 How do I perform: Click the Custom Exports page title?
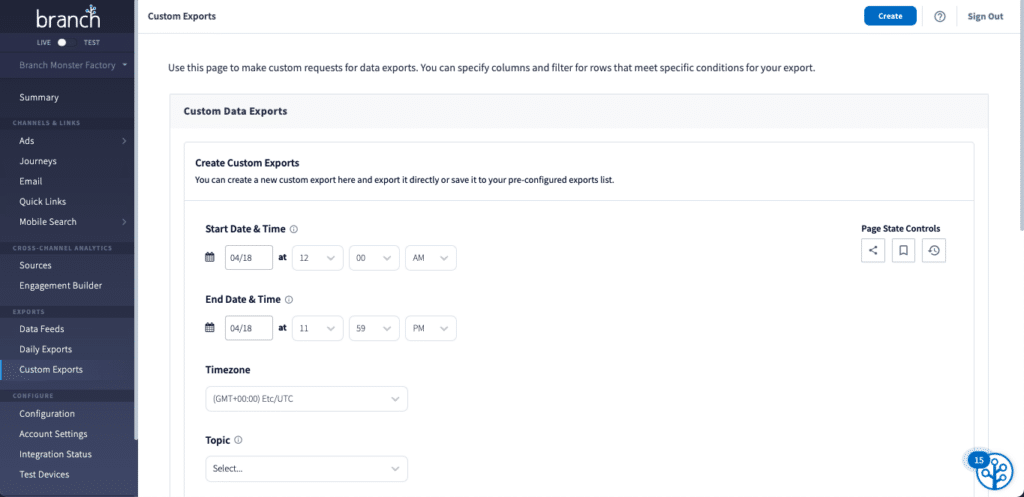(x=182, y=16)
